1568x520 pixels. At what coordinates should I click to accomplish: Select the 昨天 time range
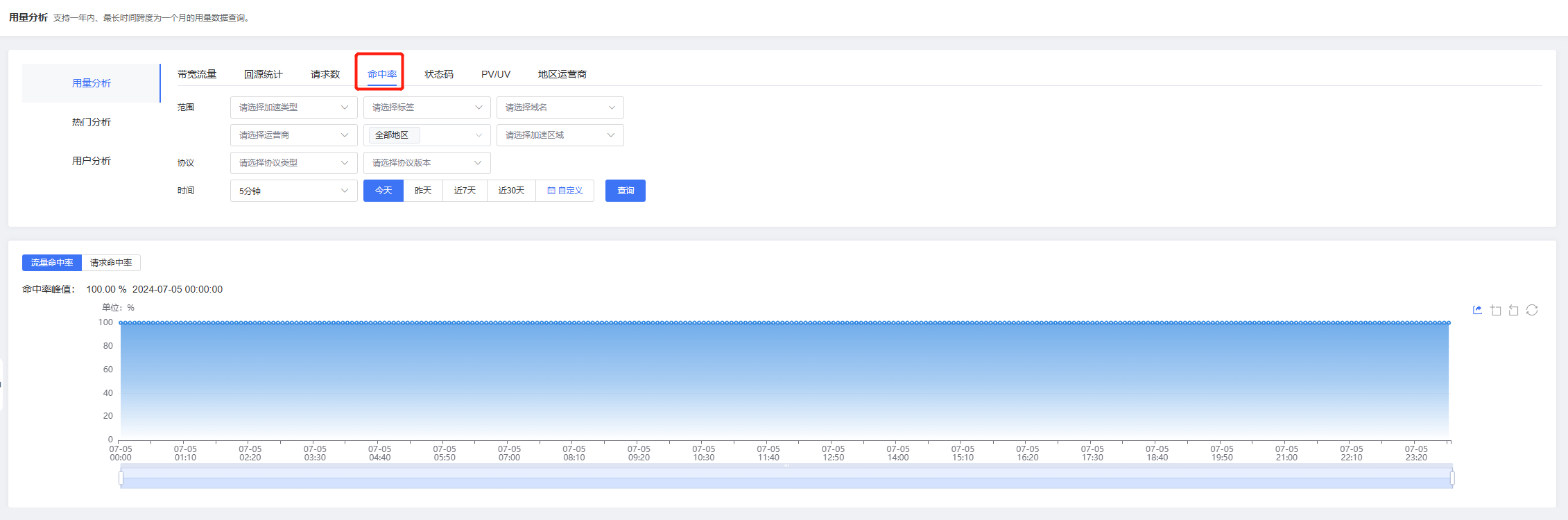(x=423, y=191)
